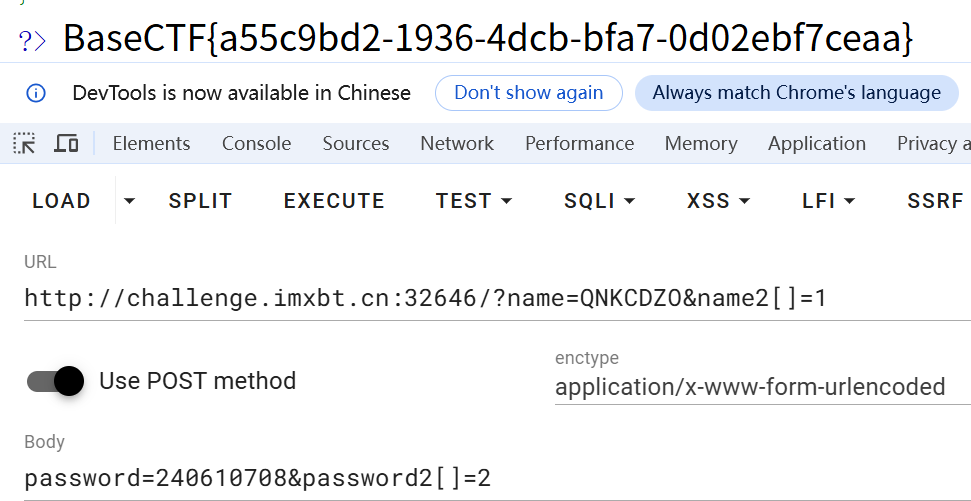Image resolution: width=971 pixels, height=501 pixels.
Task: Open the Sources tab
Action: (356, 144)
